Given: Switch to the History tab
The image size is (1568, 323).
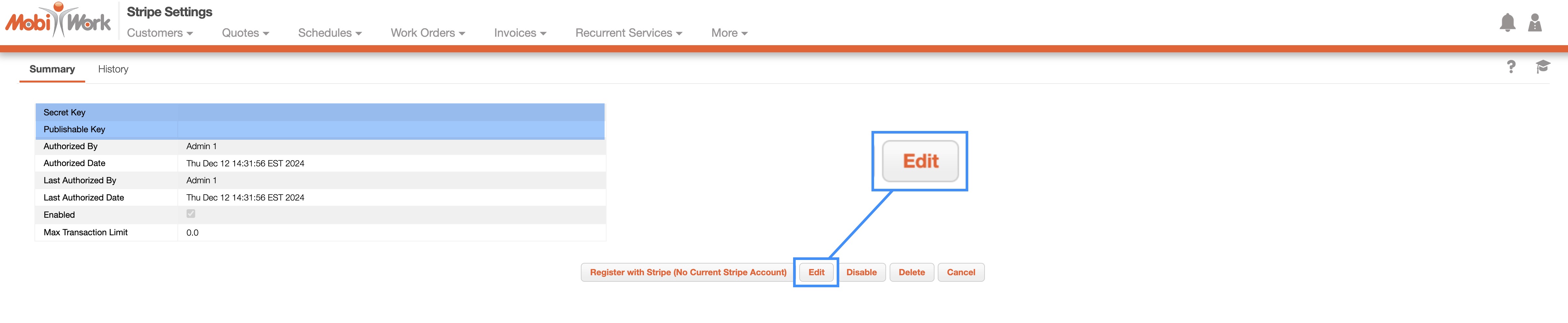Looking at the screenshot, I should tap(113, 69).
